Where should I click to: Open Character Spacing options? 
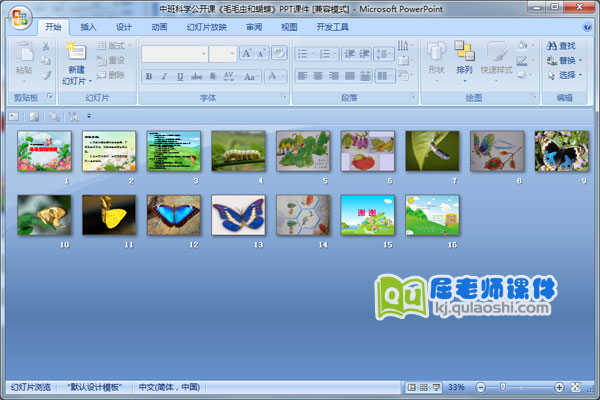(231, 76)
